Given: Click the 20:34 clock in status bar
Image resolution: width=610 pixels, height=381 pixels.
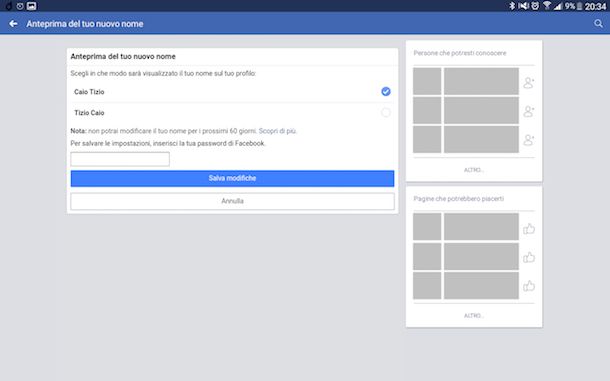Looking at the screenshot, I should [x=595, y=6].
